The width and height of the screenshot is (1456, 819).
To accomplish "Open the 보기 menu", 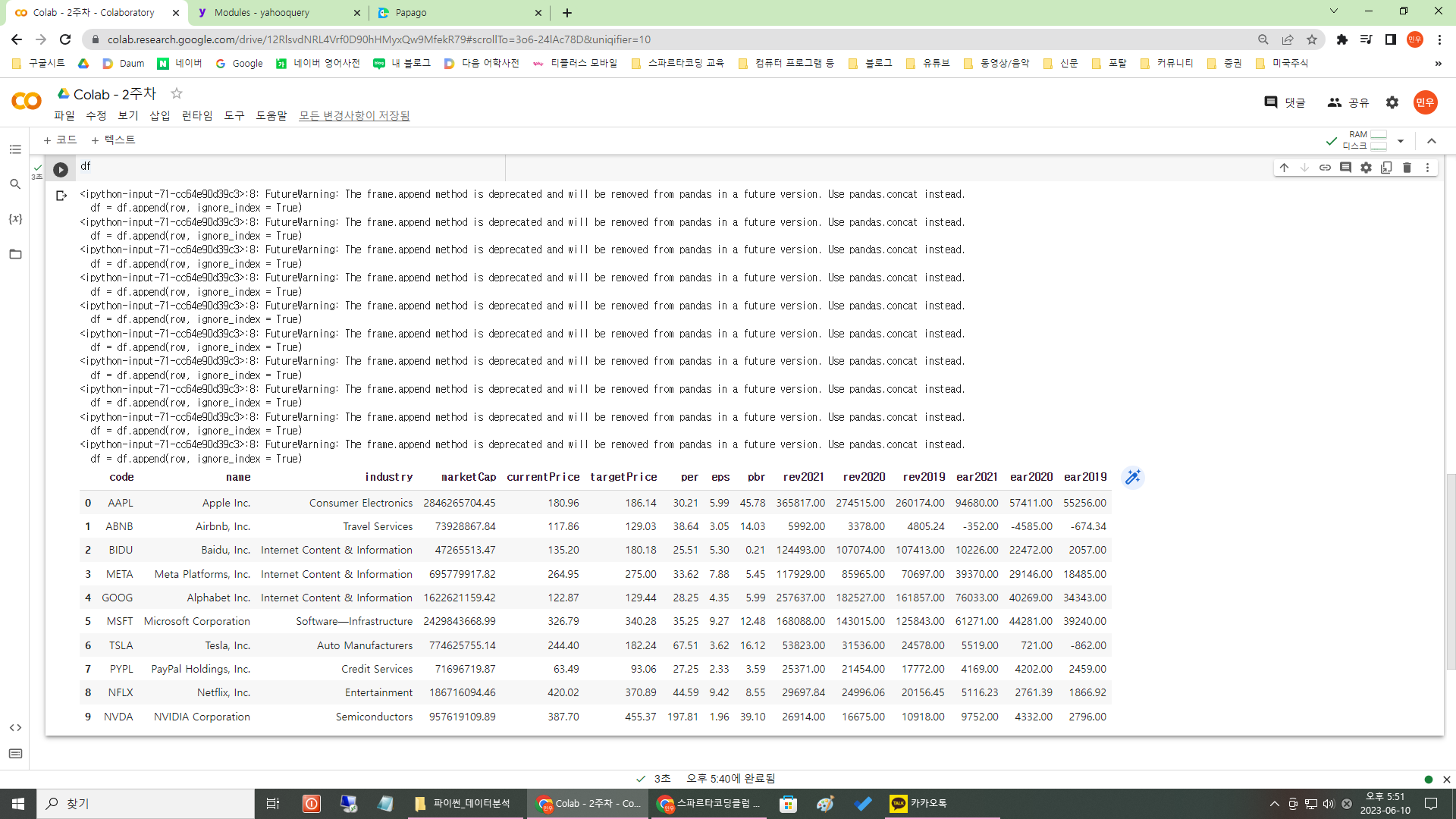I will tap(128, 115).
